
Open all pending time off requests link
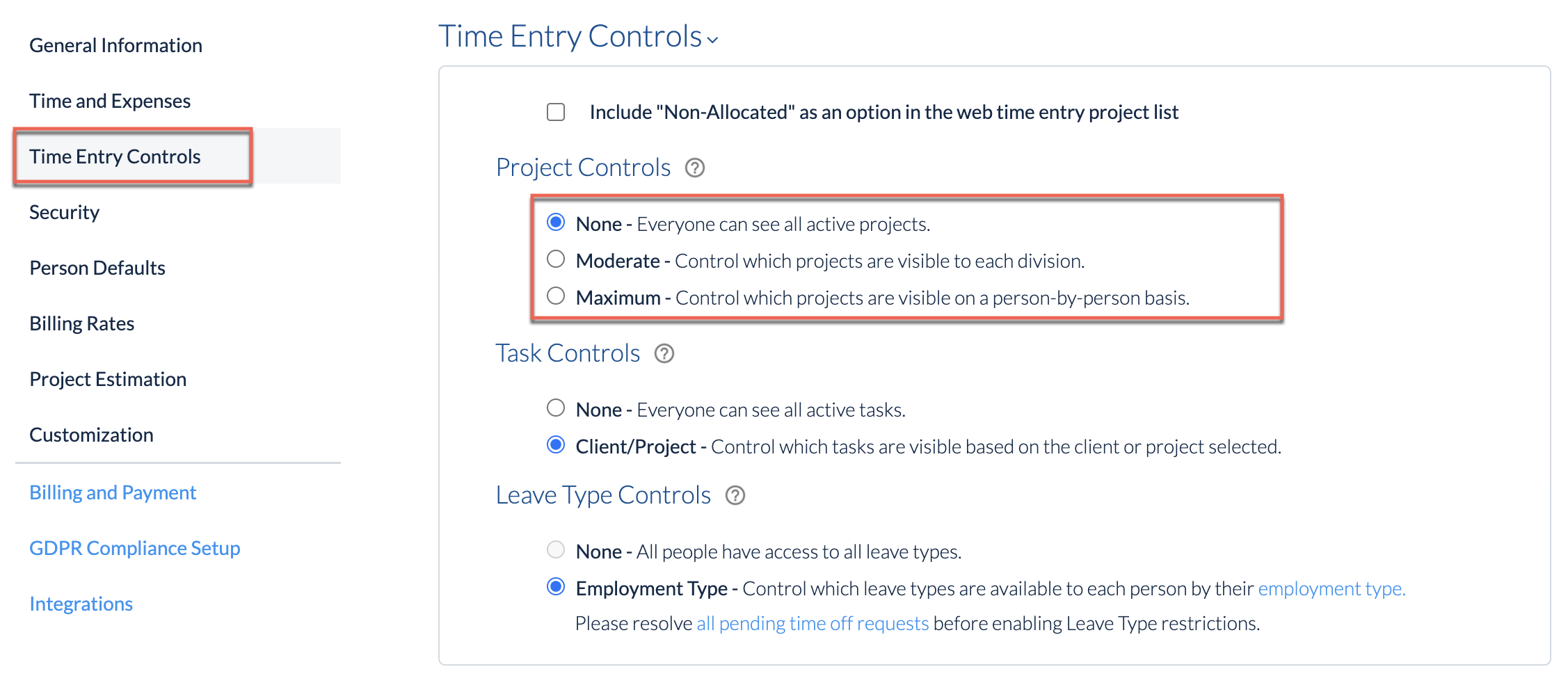(813, 623)
